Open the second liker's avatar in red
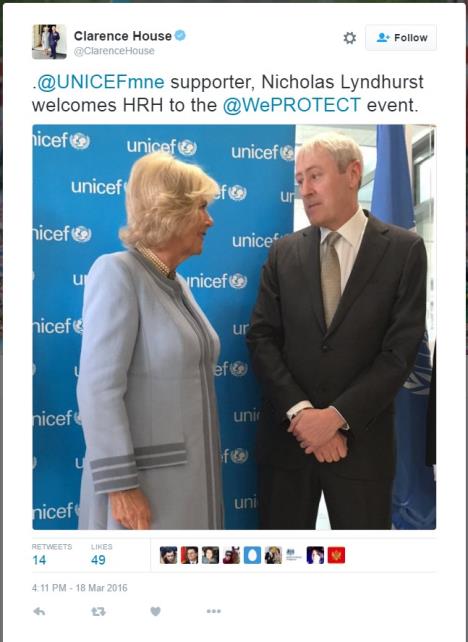Screen dimensions: 468x642 click(x=189, y=555)
